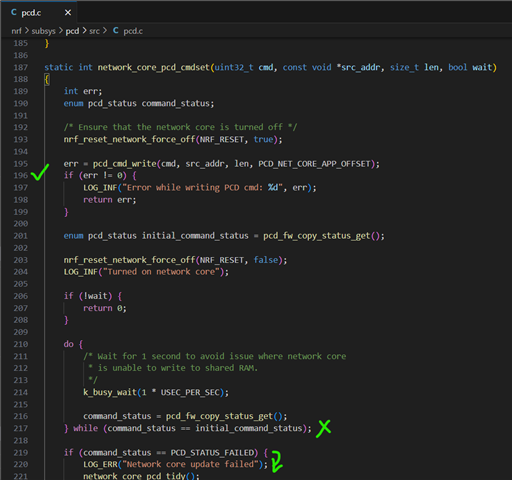The width and height of the screenshot is (512, 480).
Task: Click initial_command_status declaration on line 201
Action: (x=195, y=236)
